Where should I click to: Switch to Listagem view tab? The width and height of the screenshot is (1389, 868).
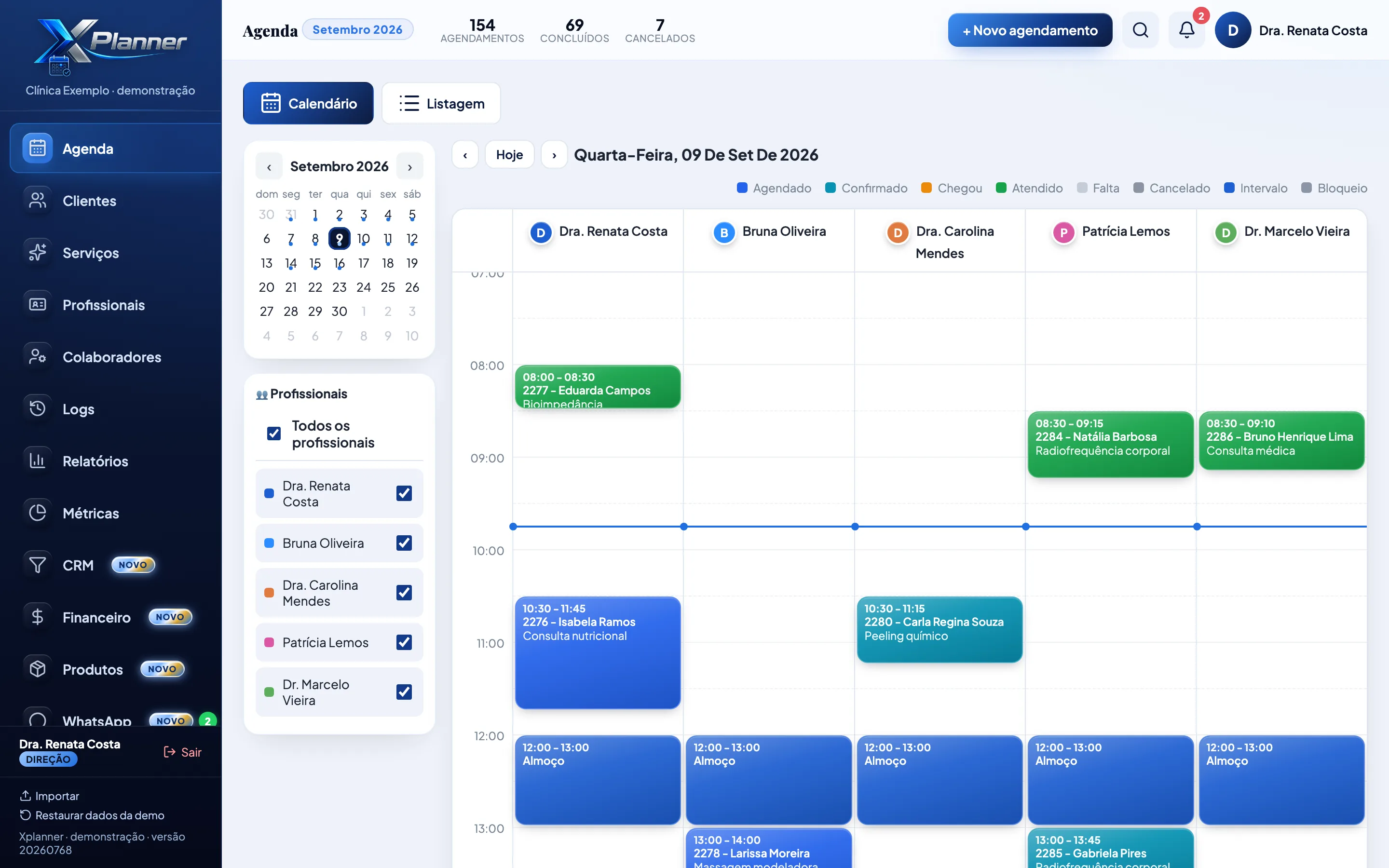click(441, 103)
